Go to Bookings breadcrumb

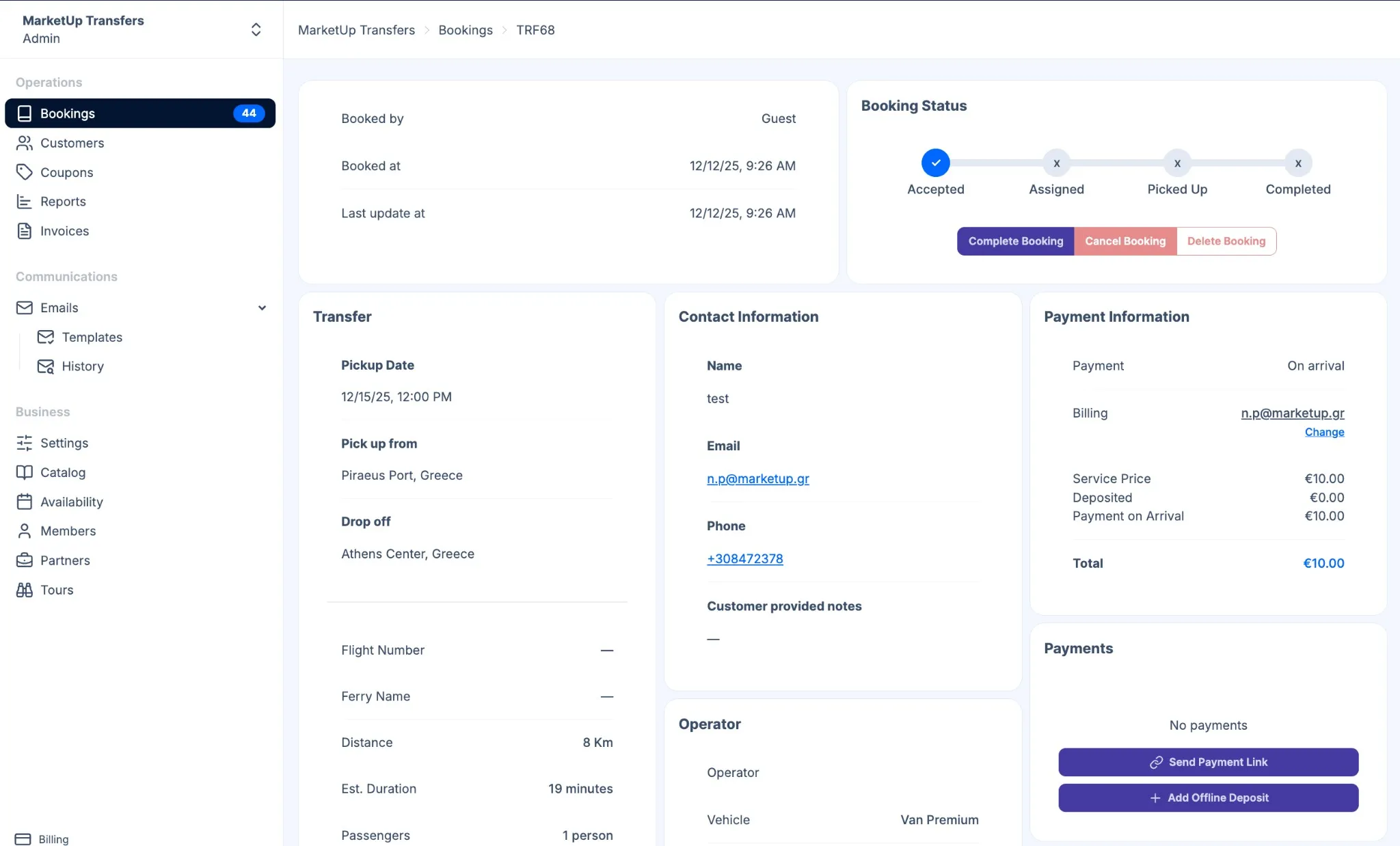click(x=465, y=30)
